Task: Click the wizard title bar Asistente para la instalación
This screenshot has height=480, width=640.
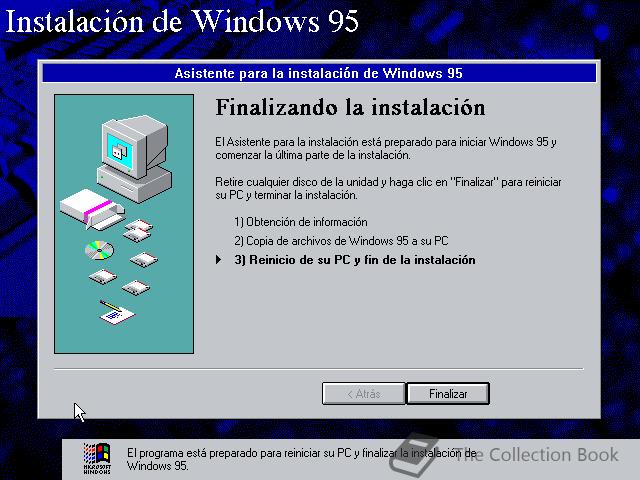Action: pos(319,73)
